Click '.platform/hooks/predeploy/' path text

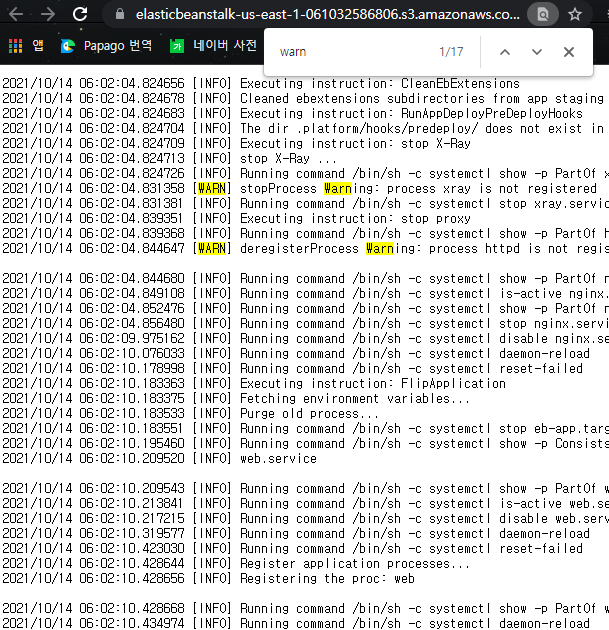(387, 129)
